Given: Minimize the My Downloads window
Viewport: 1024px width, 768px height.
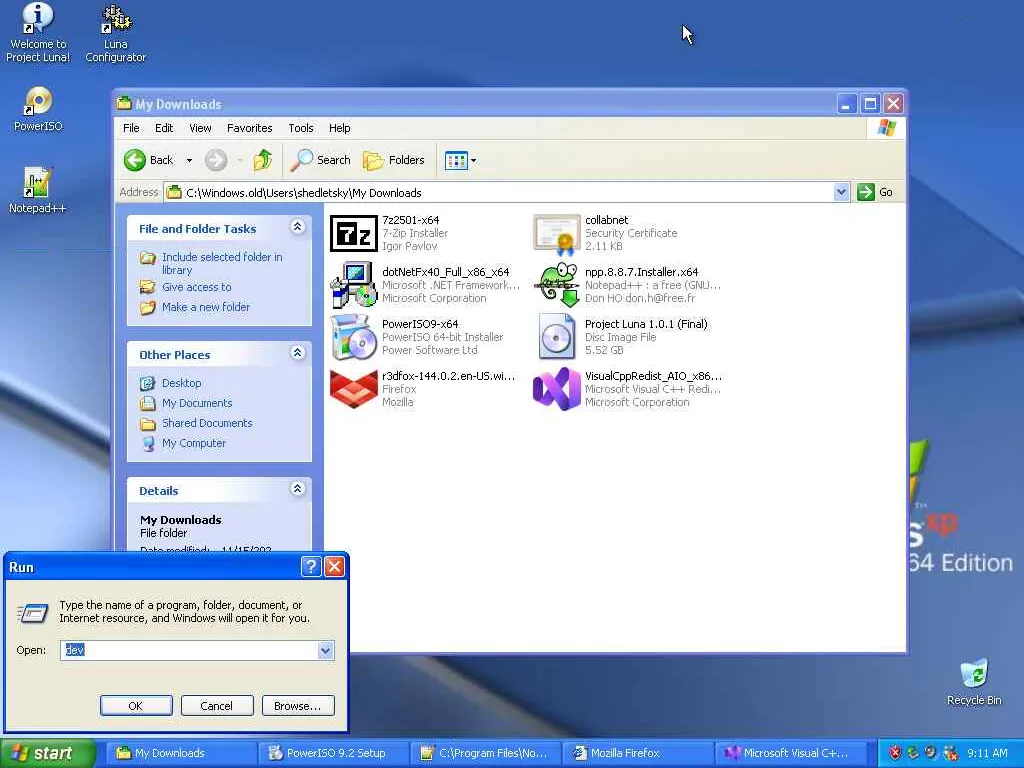Looking at the screenshot, I should (846, 103).
